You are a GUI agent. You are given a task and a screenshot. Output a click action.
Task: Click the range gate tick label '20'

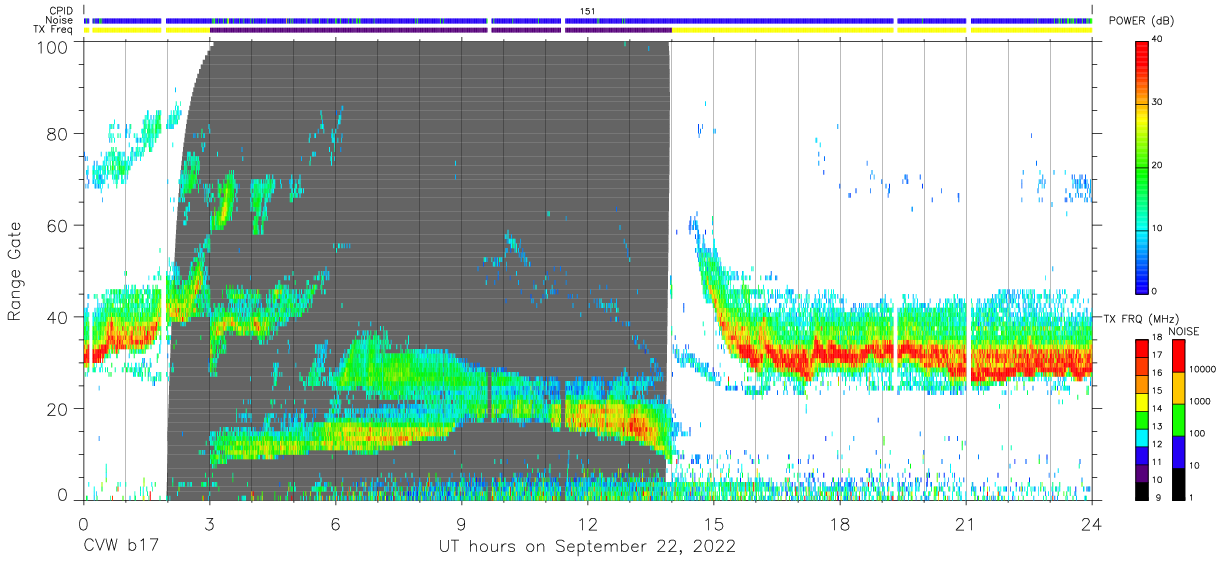(x=56, y=407)
